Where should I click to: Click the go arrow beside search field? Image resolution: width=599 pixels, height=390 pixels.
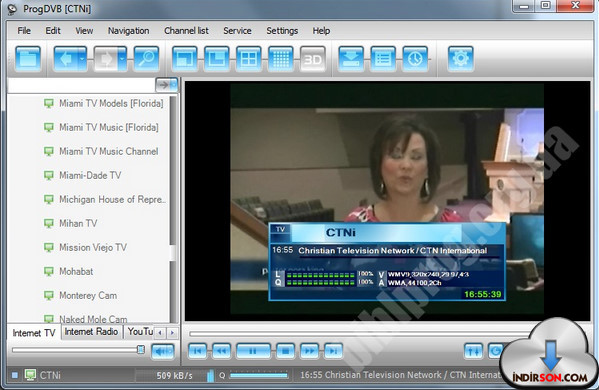167,85
